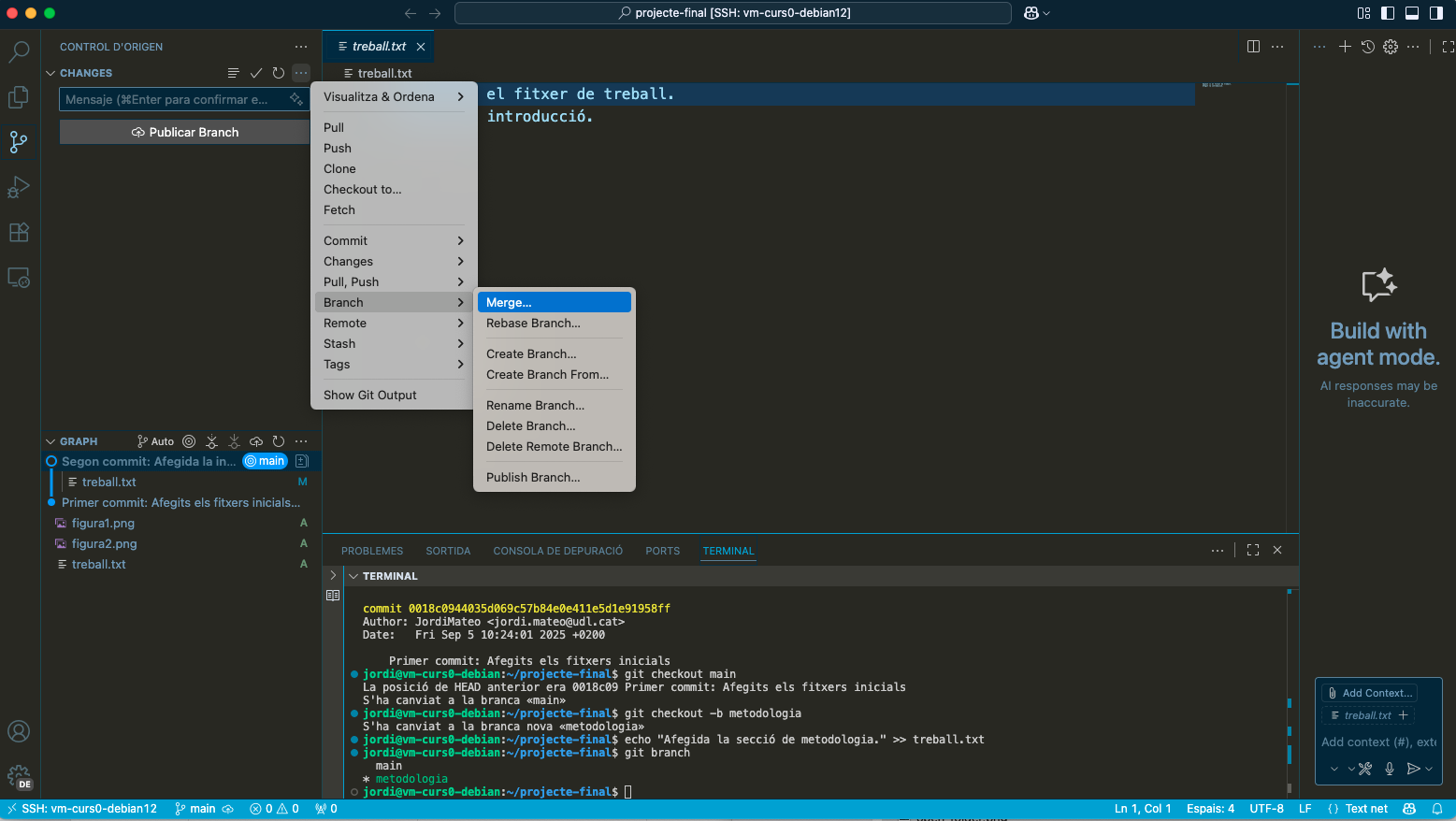Toggle primary side bar visibility
Image resolution: width=1456 pixels, height=821 pixels.
coord(1388,13)
